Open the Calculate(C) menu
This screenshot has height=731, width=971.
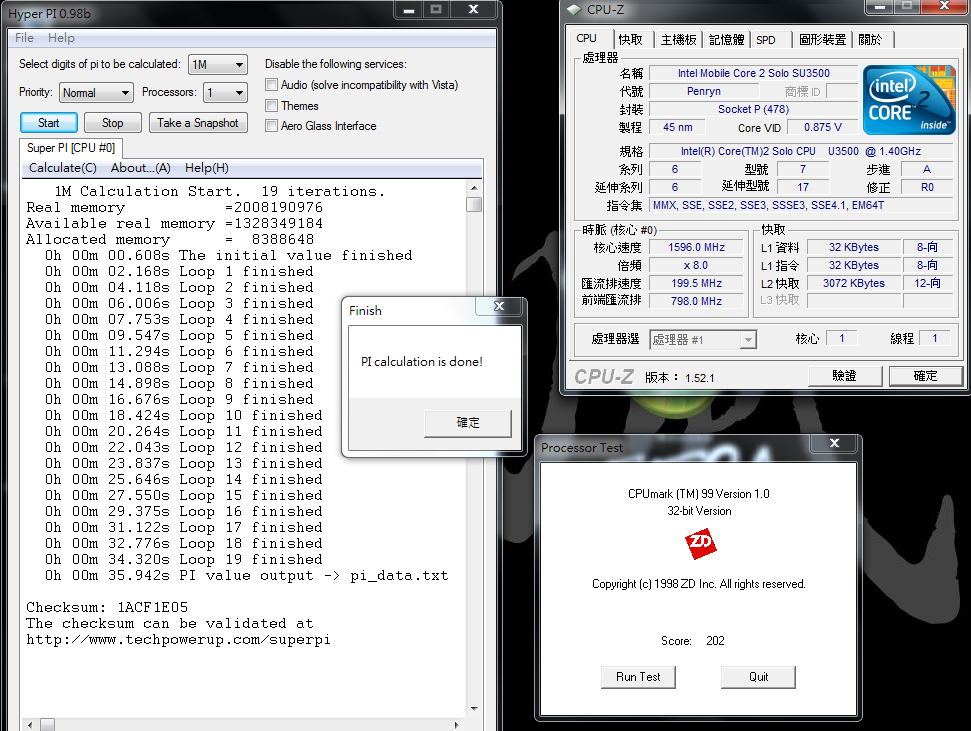[x=62, y=168]
